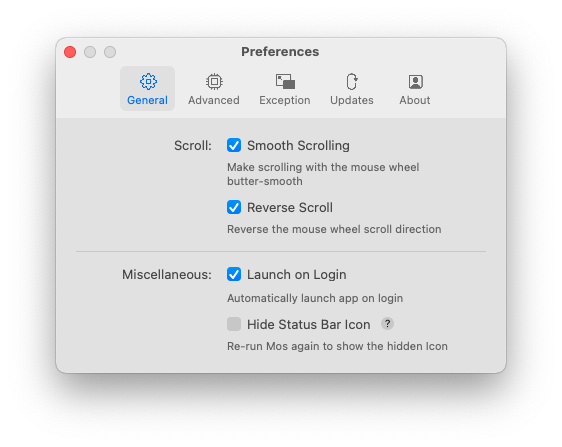562x447 pixels.
Task: Uncheck the Reverse Scroll checkbox
Action: (234, 207)
